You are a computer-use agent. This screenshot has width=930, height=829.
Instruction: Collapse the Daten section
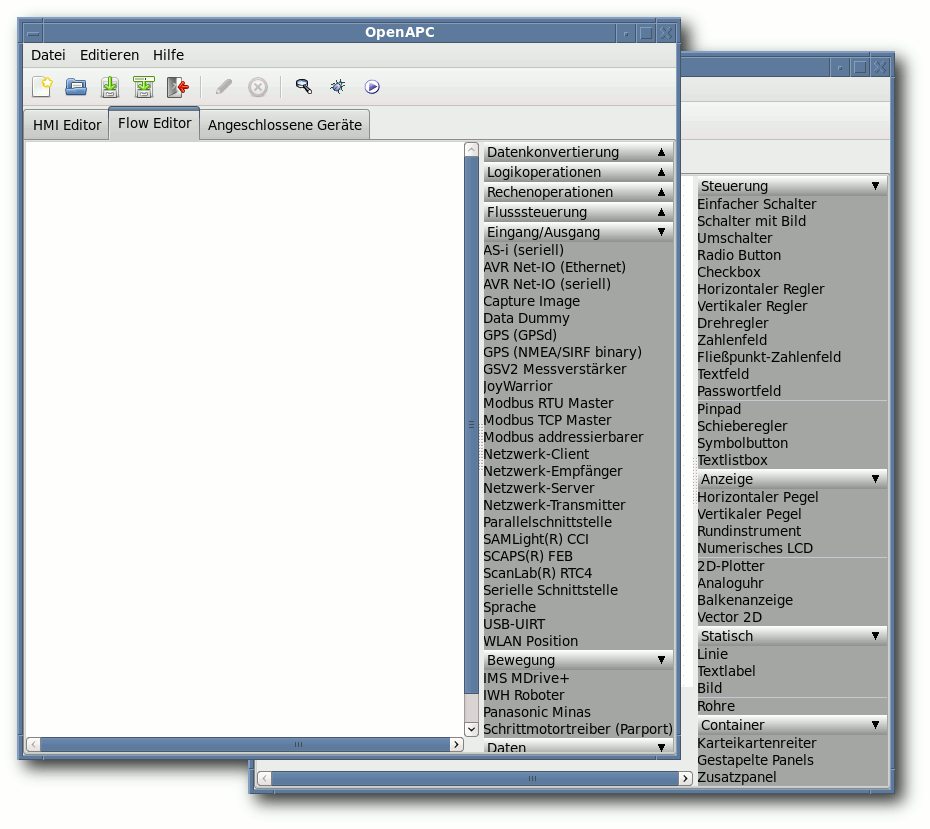point(578,747)
